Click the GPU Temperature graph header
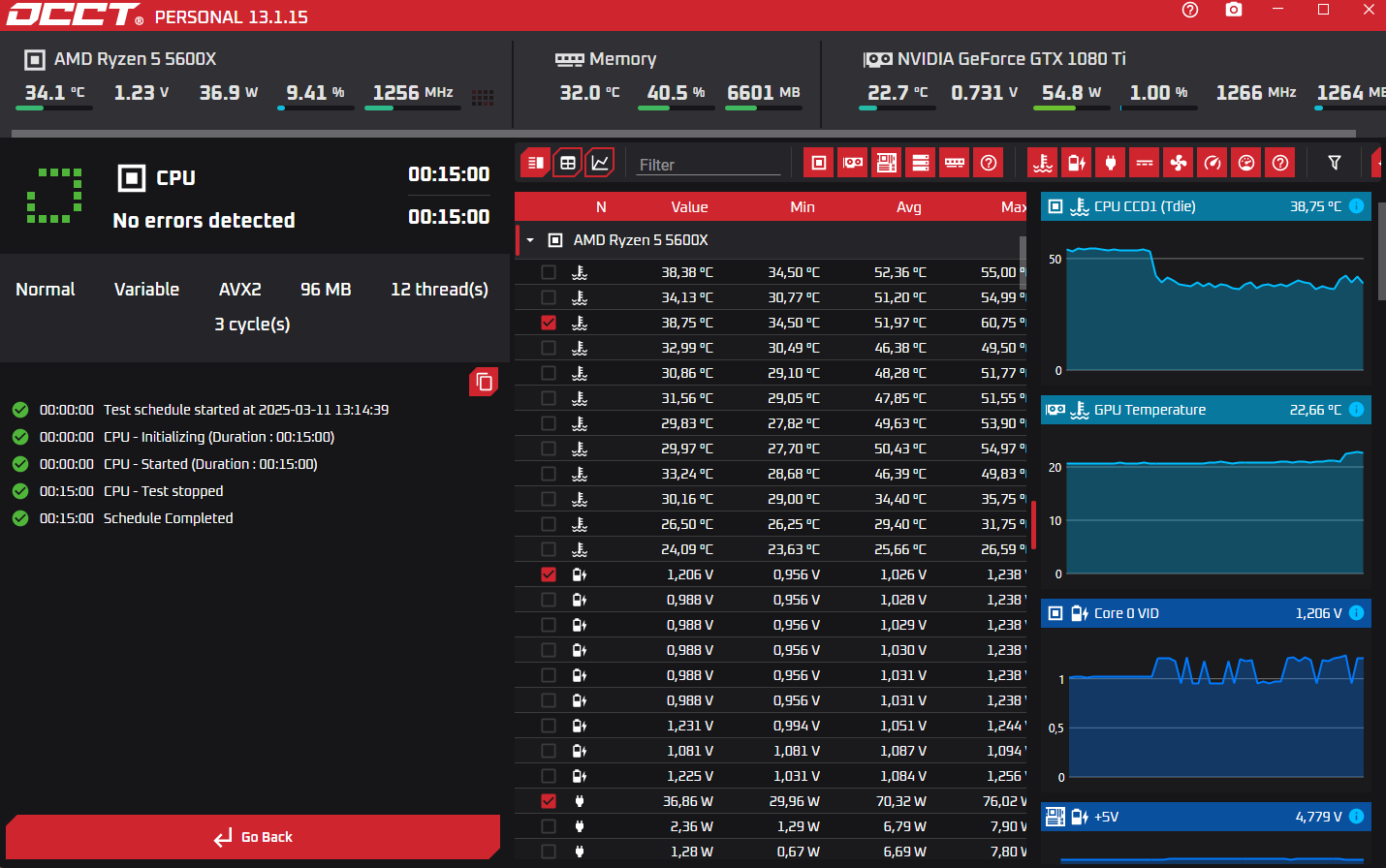 tap(1206, 410)
